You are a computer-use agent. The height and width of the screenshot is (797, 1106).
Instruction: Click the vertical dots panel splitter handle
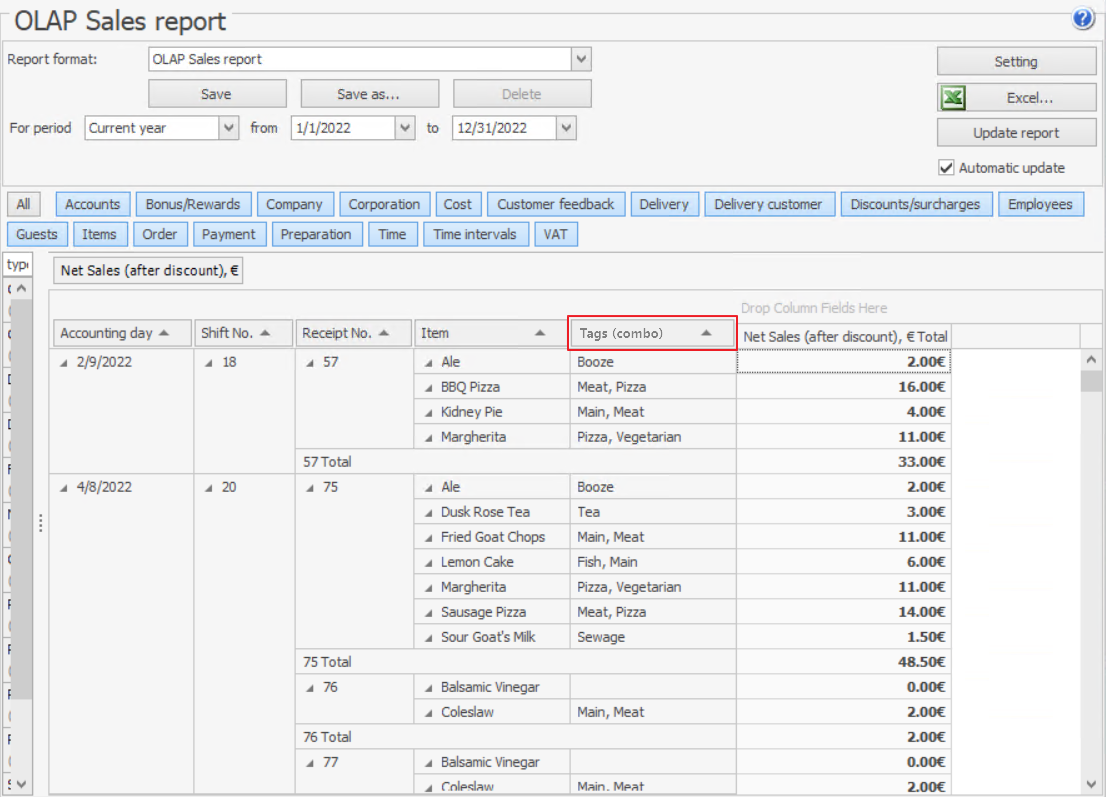41,523
